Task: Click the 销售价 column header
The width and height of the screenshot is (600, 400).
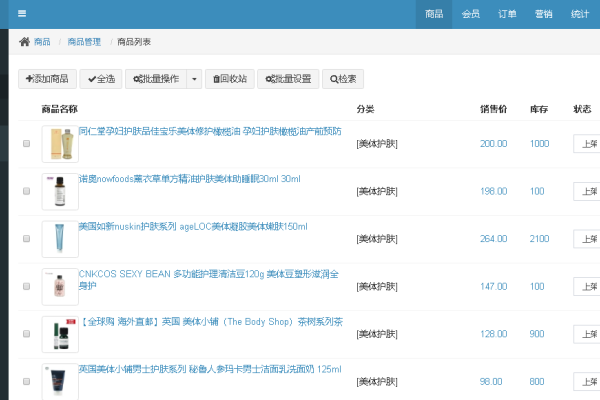Action: 494,109
